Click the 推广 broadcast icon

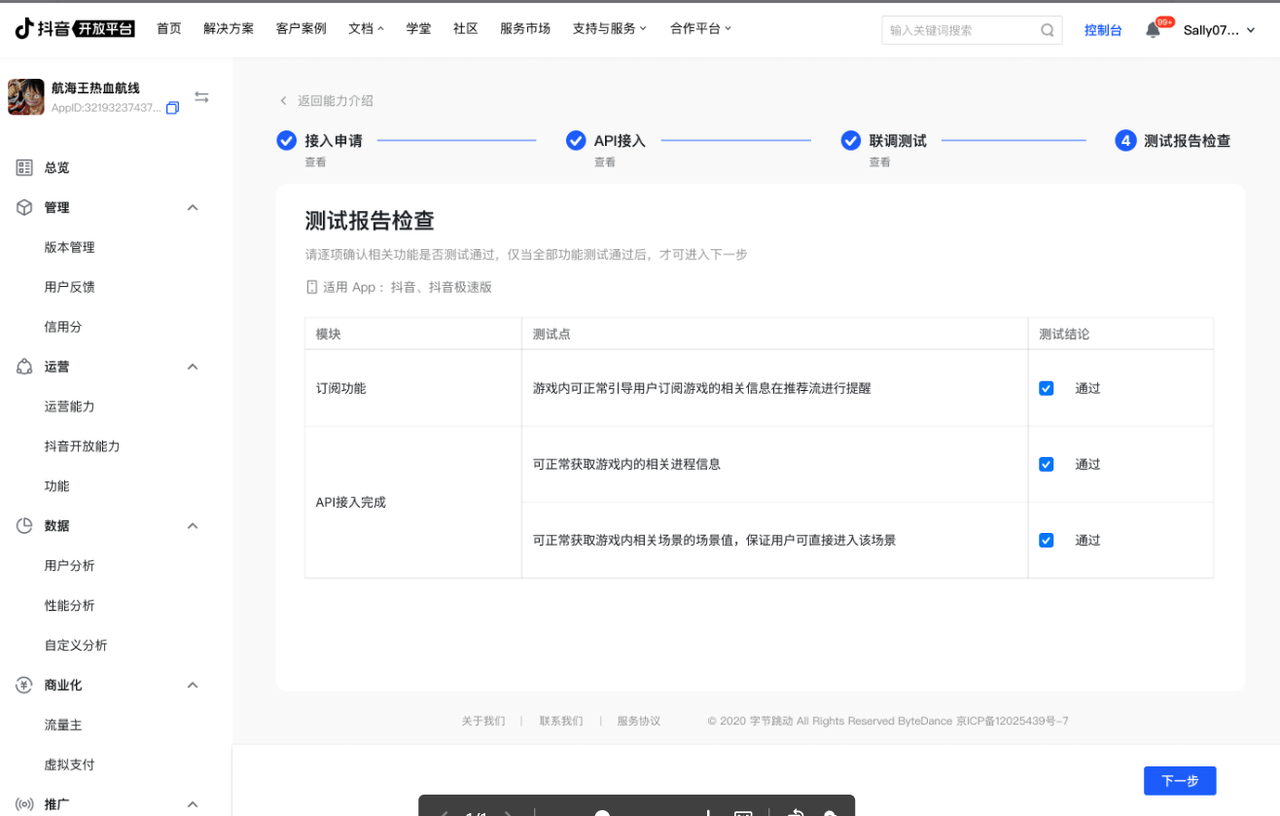click(24, 804)
